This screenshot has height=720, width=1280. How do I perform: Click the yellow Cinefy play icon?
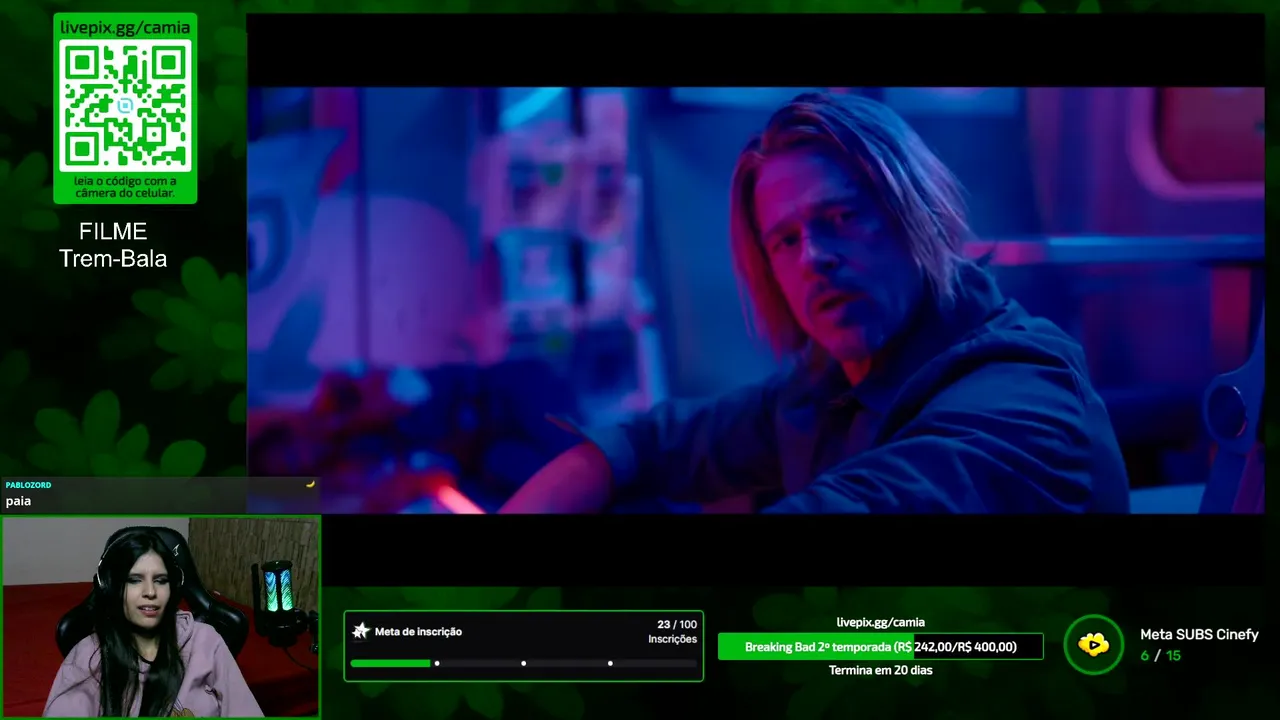(1093, 645)
